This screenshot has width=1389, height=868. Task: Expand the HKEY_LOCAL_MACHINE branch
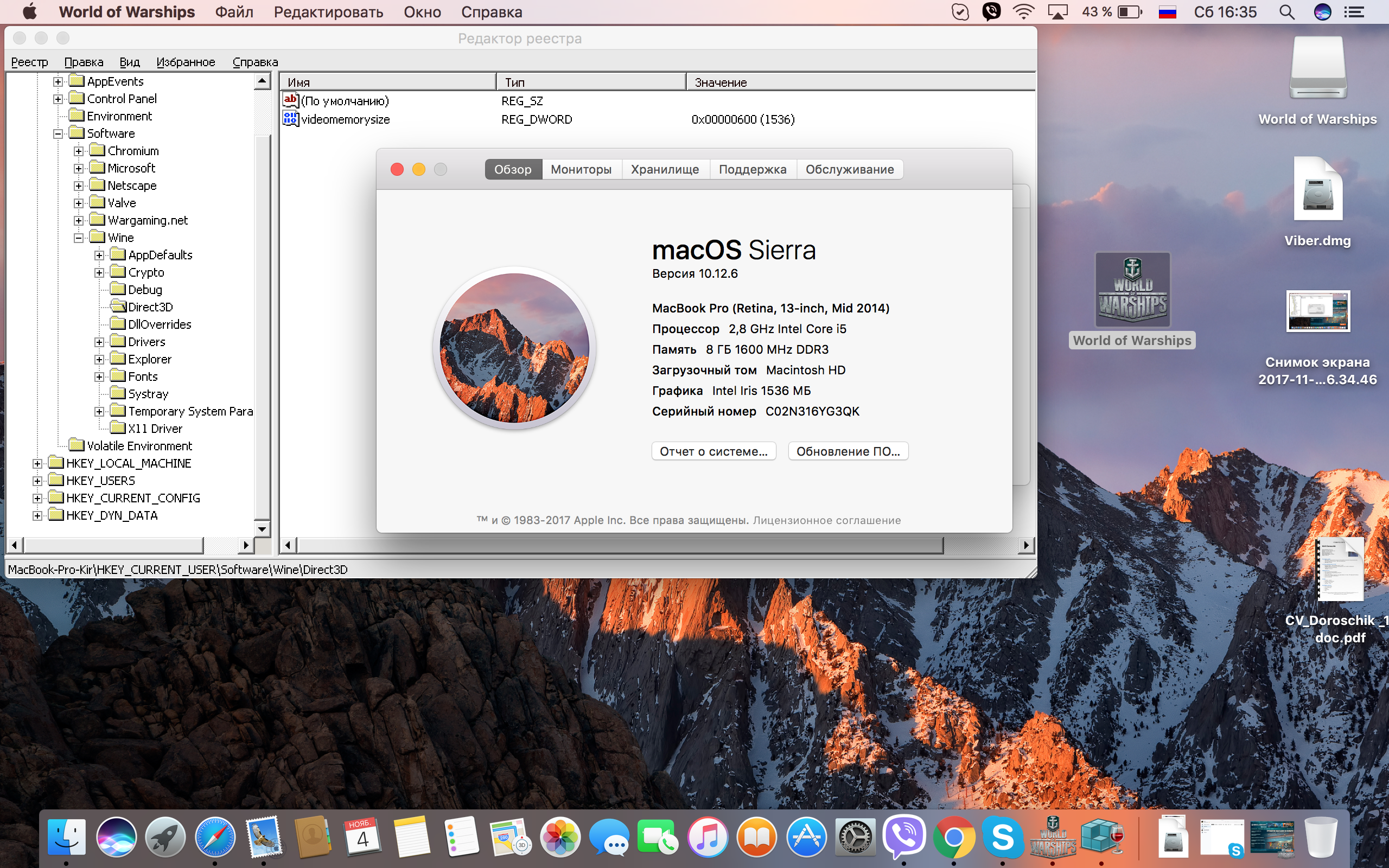coord(37,464)
